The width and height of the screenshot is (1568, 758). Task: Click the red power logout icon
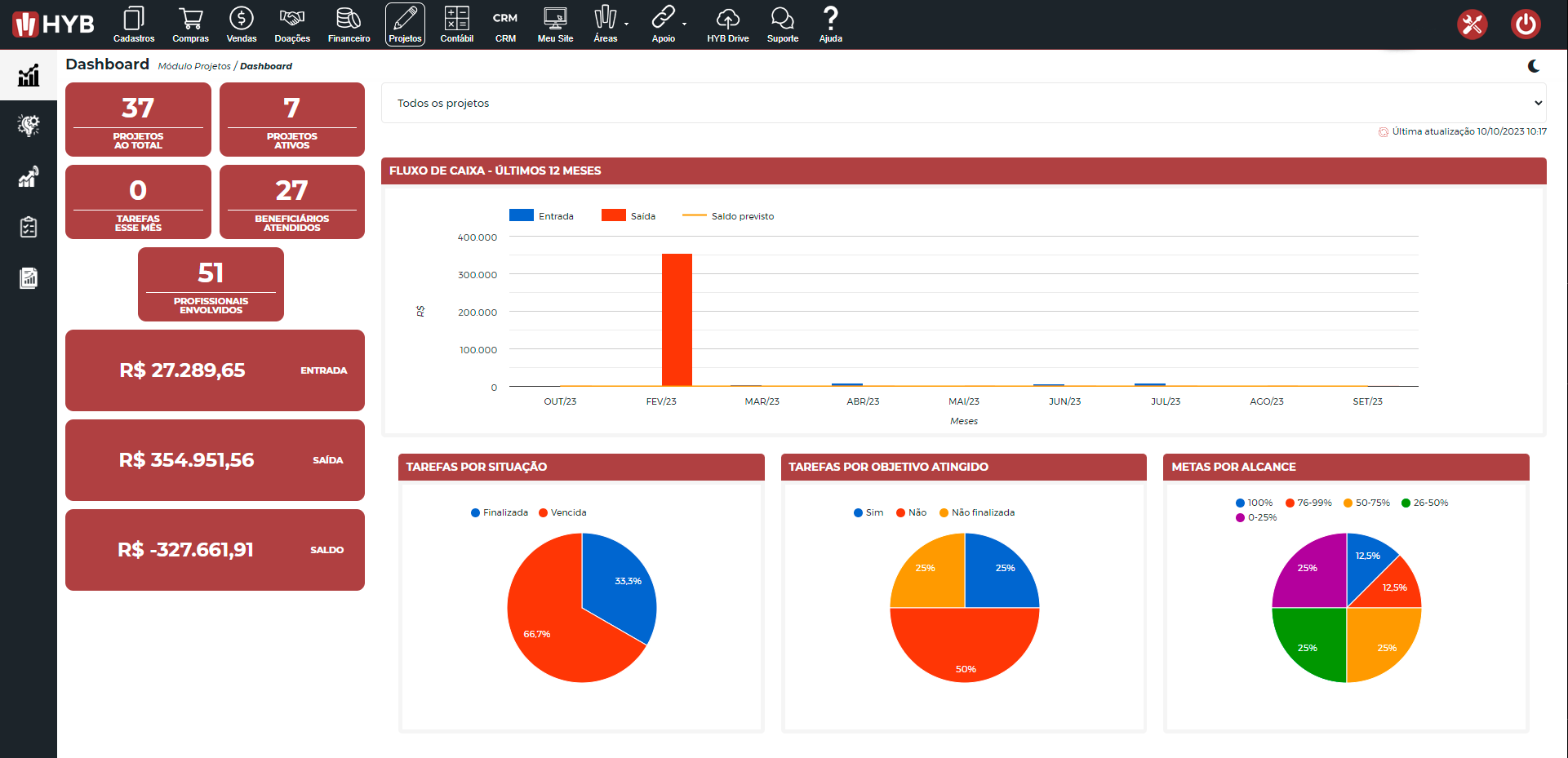[1525, 24]
